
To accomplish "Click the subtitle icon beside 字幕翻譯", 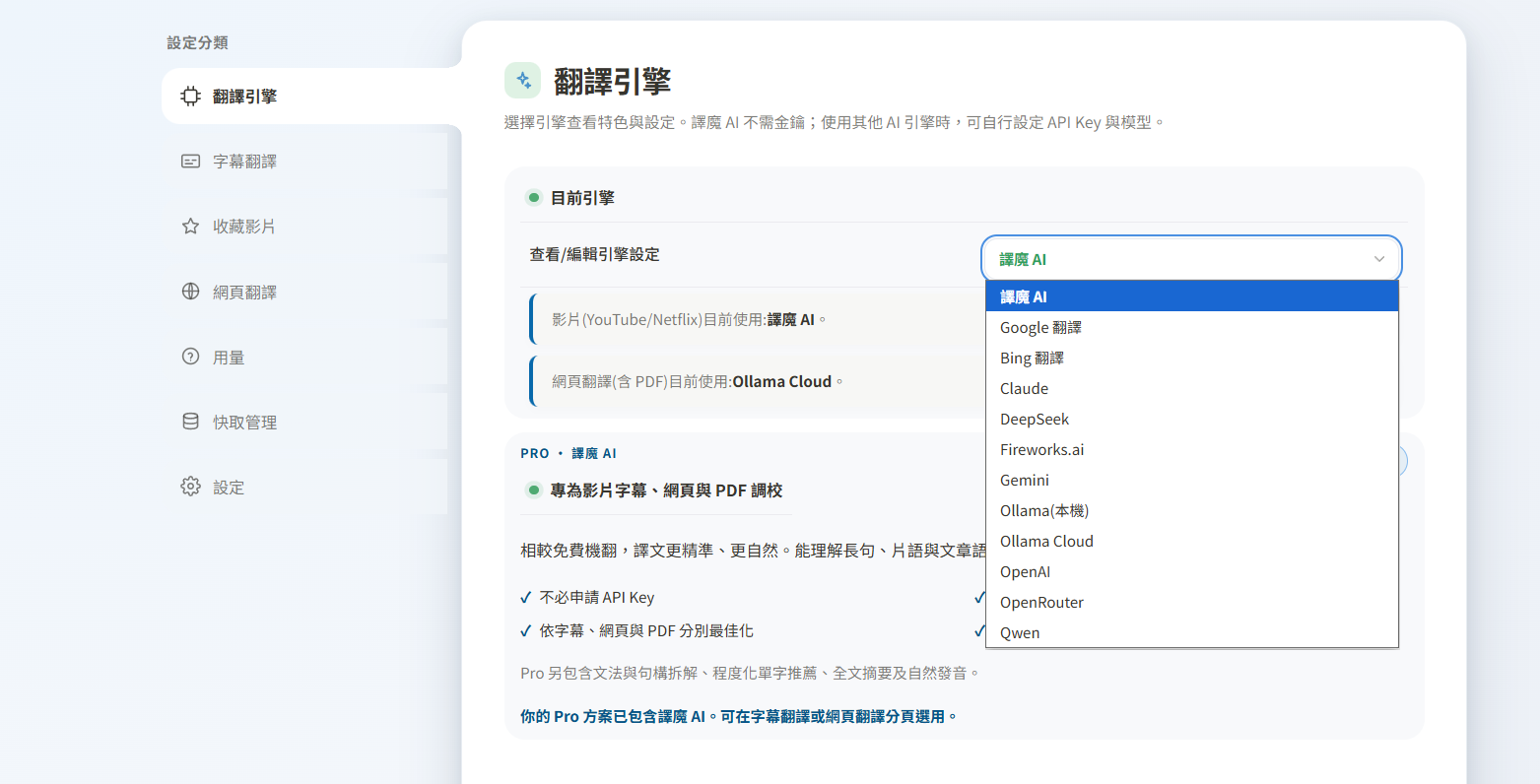I will pyautogui.click(x=190, y=162).
